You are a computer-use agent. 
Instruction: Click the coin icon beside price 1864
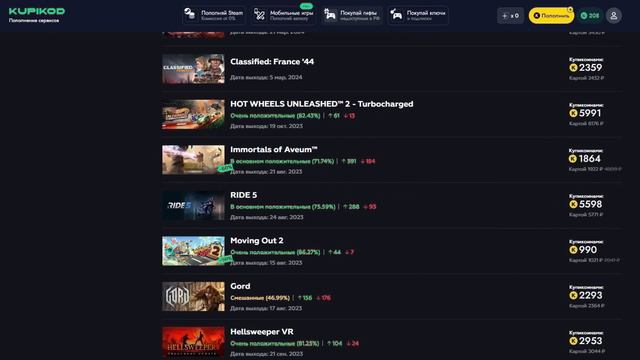[x=573, y=159]
